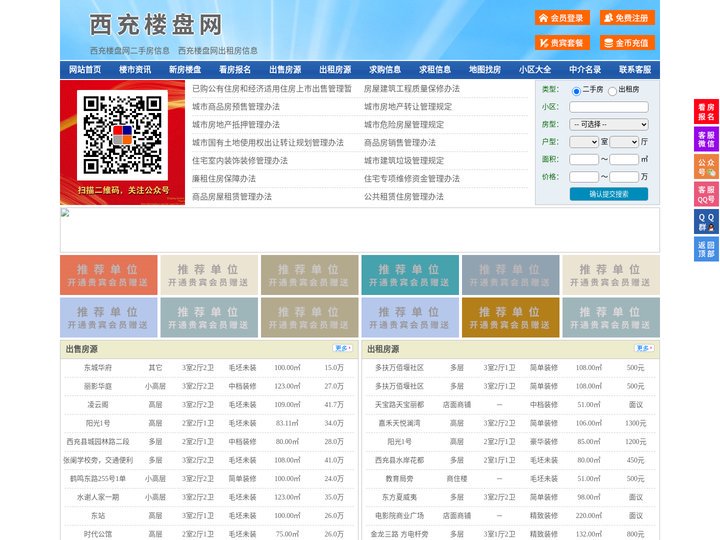Image resolution: width=720 pixels, height=540 pixels.
Task: Open the 西充县城园林路二段 listing
Action: (x=98, y=442)
